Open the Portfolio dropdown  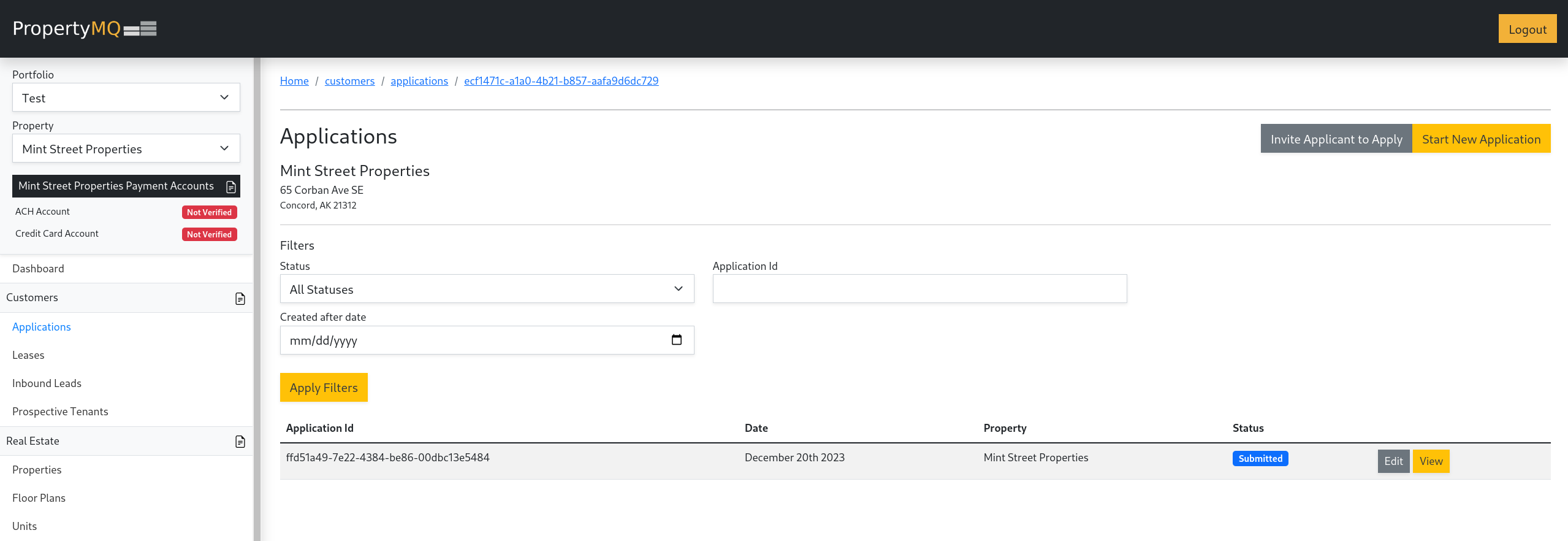point(126,98)
